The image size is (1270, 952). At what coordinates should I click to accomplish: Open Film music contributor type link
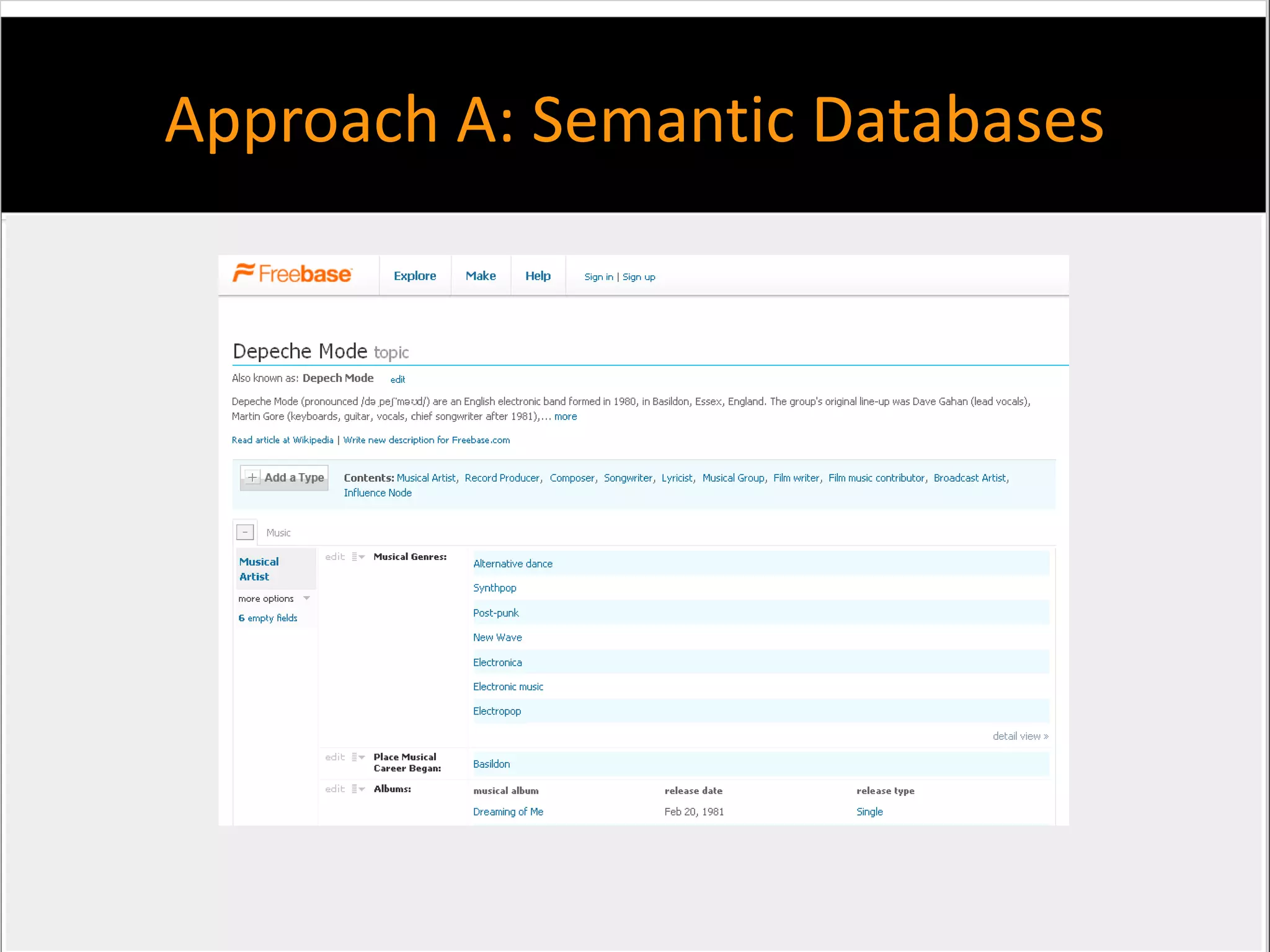876,478
